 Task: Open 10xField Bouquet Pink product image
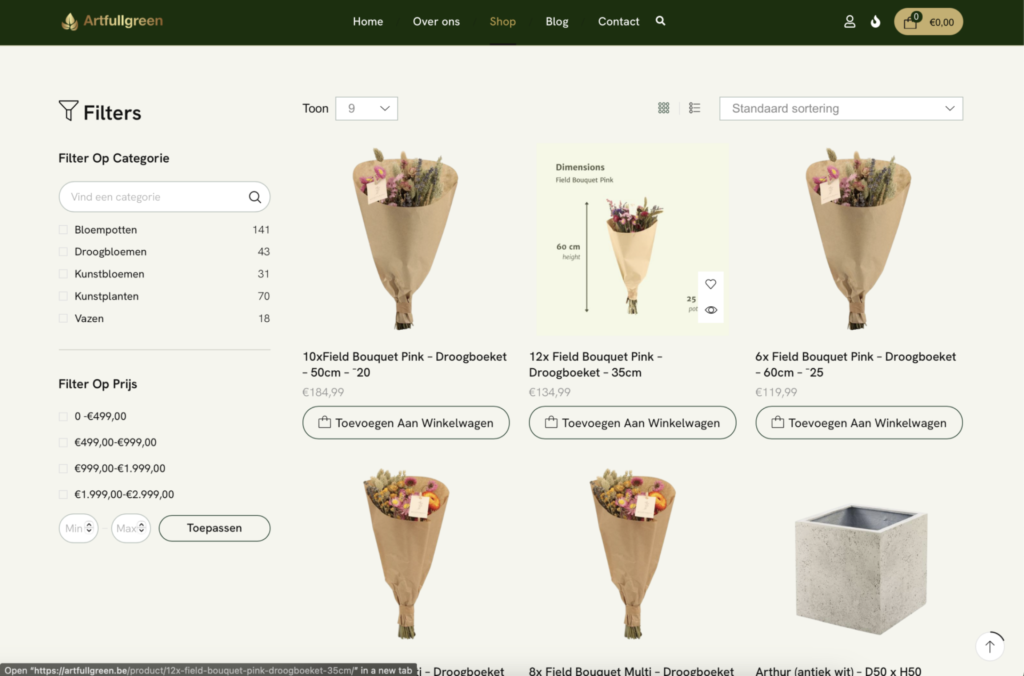(x=406, y=238)
